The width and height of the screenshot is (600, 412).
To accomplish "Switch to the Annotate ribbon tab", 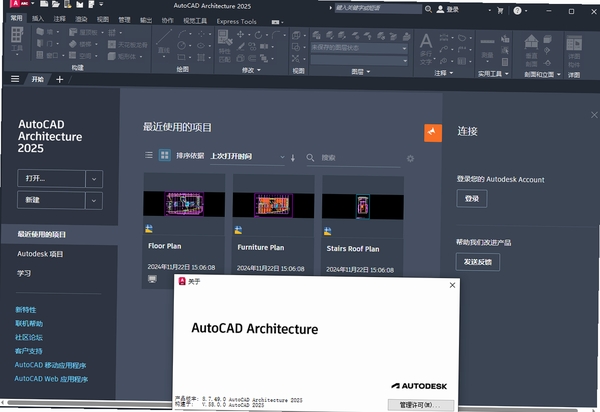I will coord(59,19).
